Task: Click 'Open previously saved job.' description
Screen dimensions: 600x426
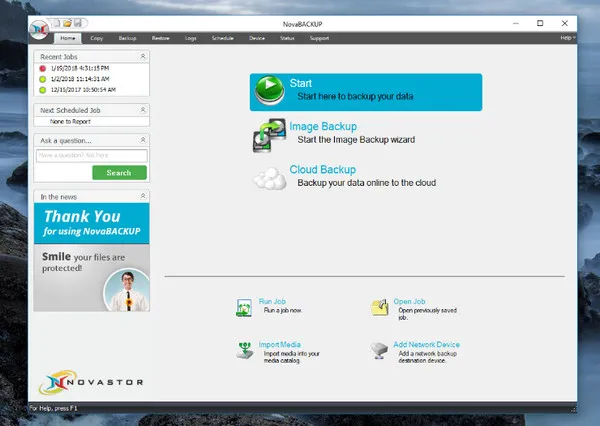Action: (427, 314)
